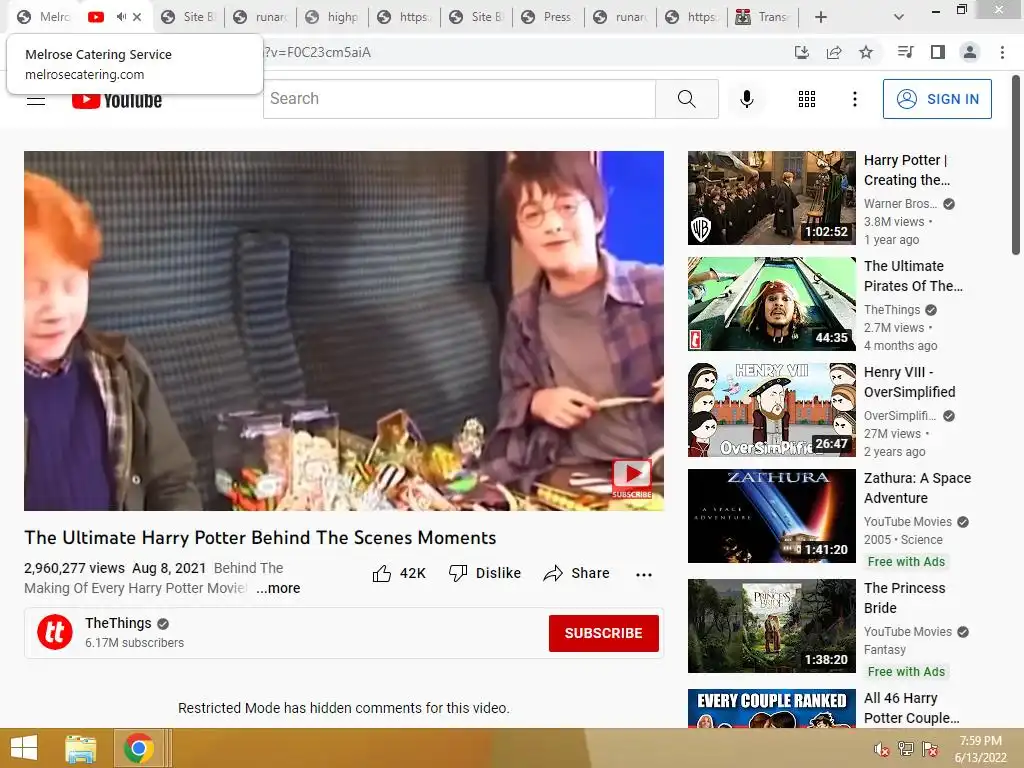This screenshot has width=1024, height=768.
Task: Open The Ultimate Pirates Of The title
Action: pos(913,276)
